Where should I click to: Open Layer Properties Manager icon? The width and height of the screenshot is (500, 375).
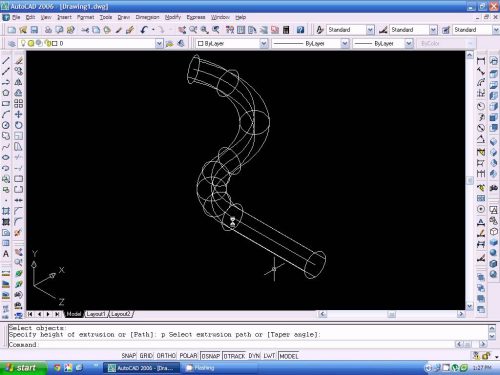click(12, 43)
